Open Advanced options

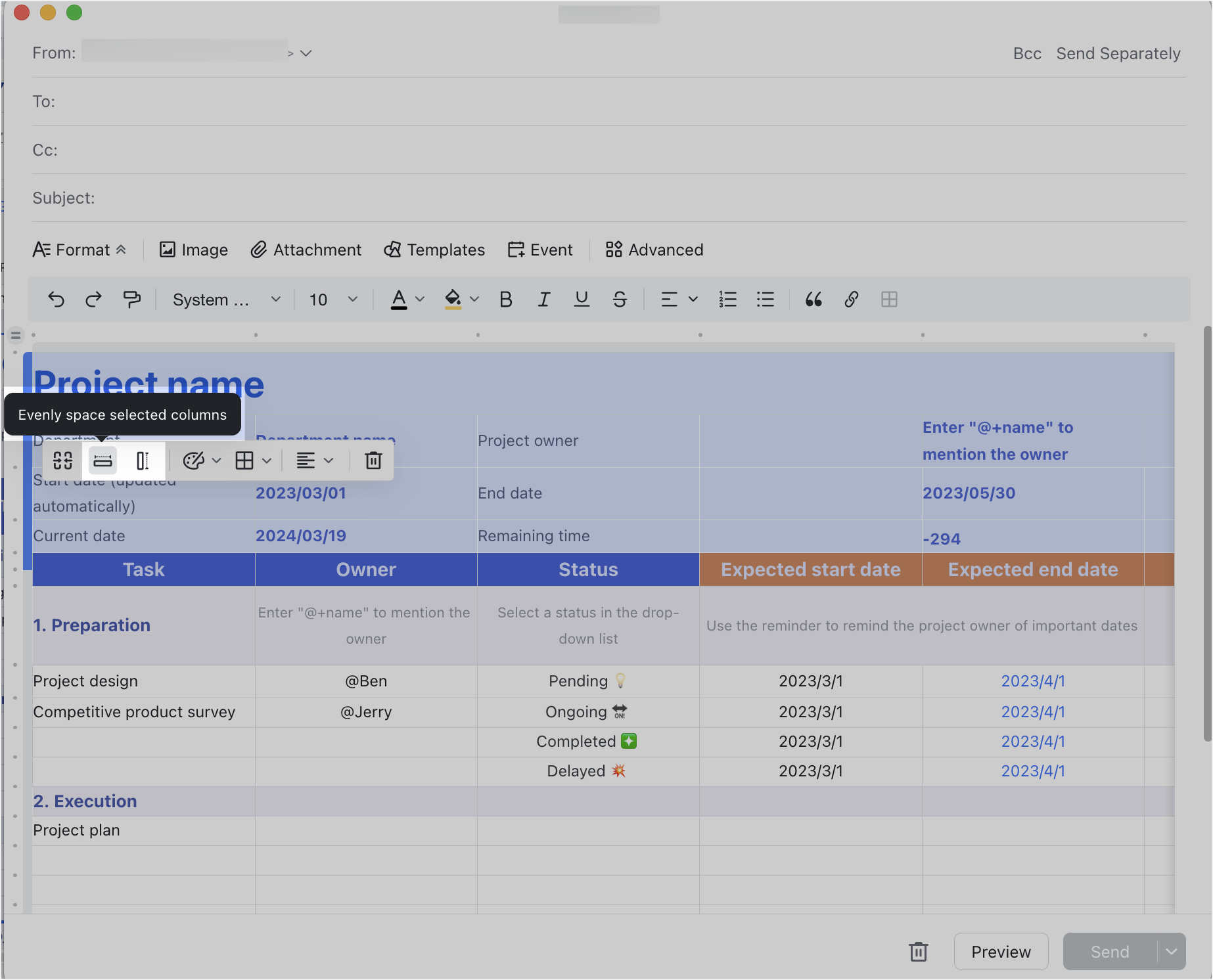(x=654, y=250)
